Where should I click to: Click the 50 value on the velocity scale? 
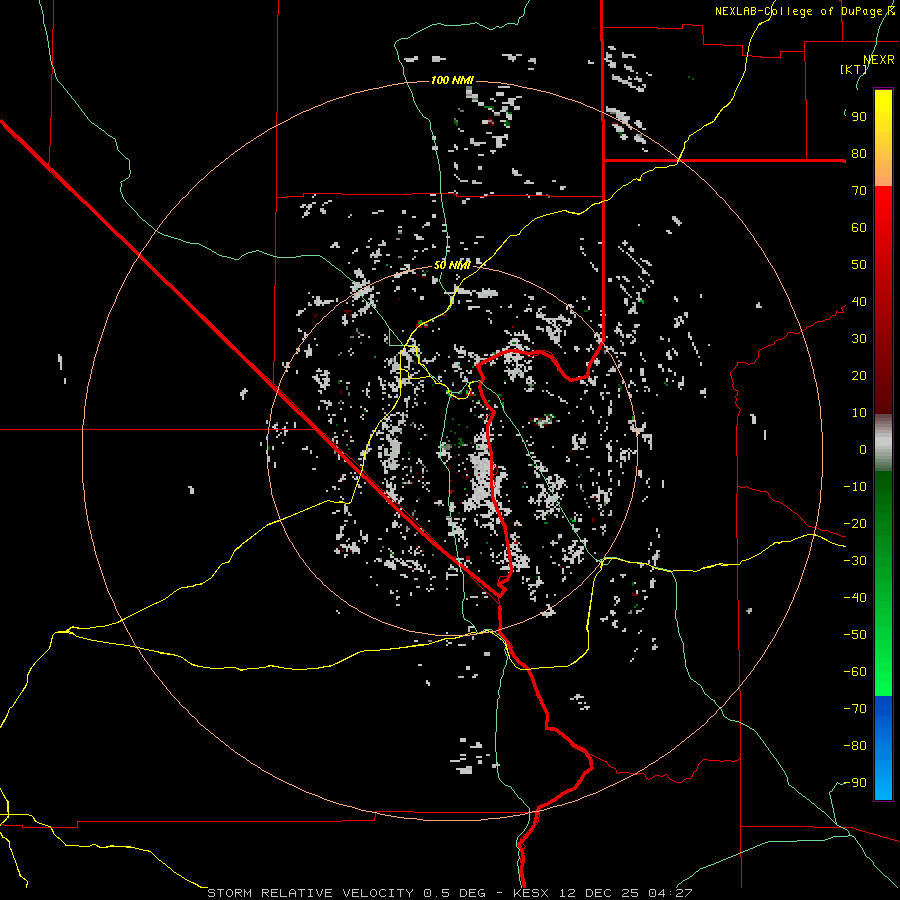[859, 265]
